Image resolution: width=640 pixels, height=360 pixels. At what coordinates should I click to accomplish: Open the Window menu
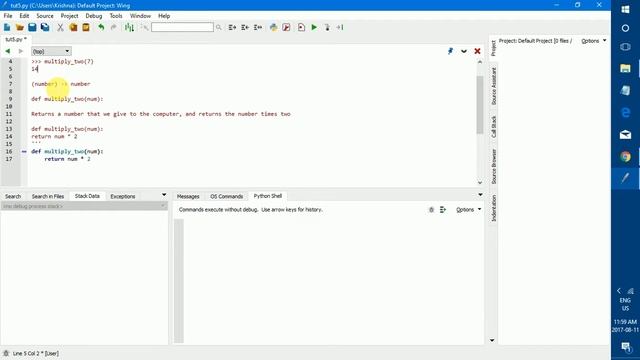point(140,16)
